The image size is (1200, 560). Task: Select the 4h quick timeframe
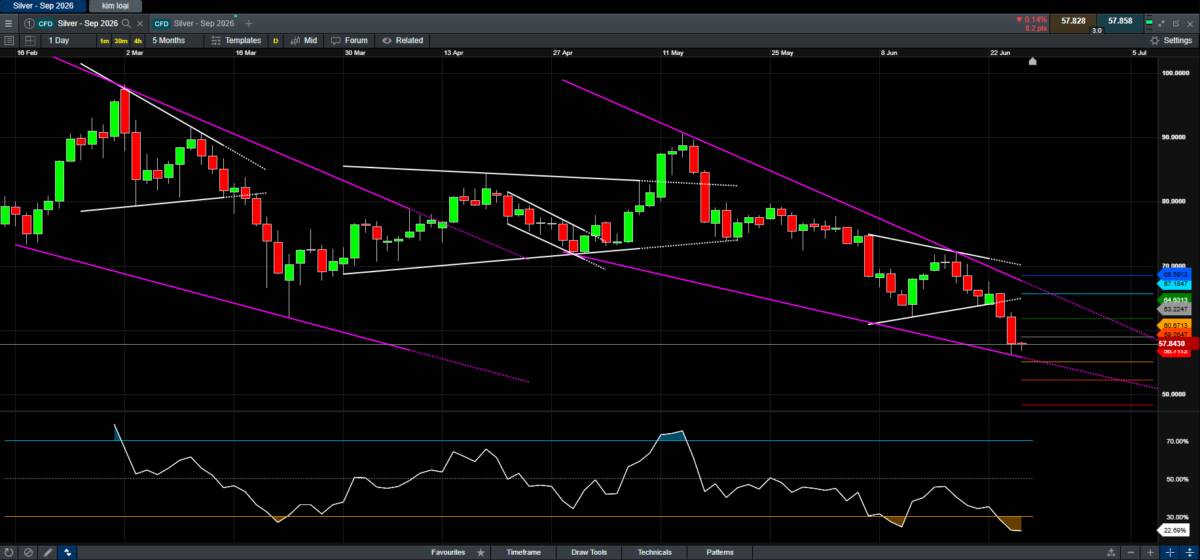tap(138, 41)
